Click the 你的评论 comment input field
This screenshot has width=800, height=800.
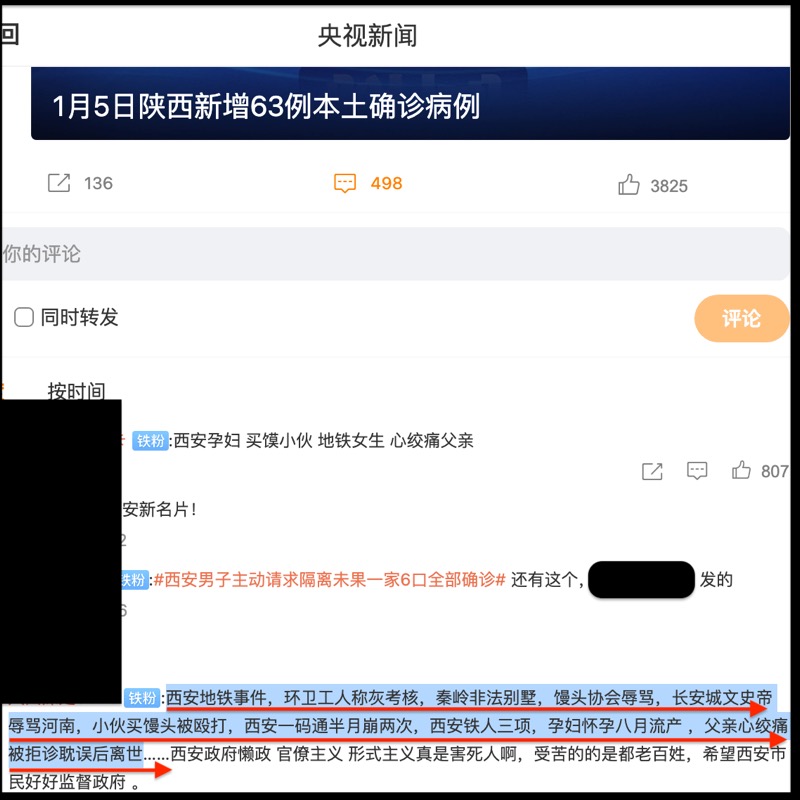pyautogui.click(x=396, y=254)
